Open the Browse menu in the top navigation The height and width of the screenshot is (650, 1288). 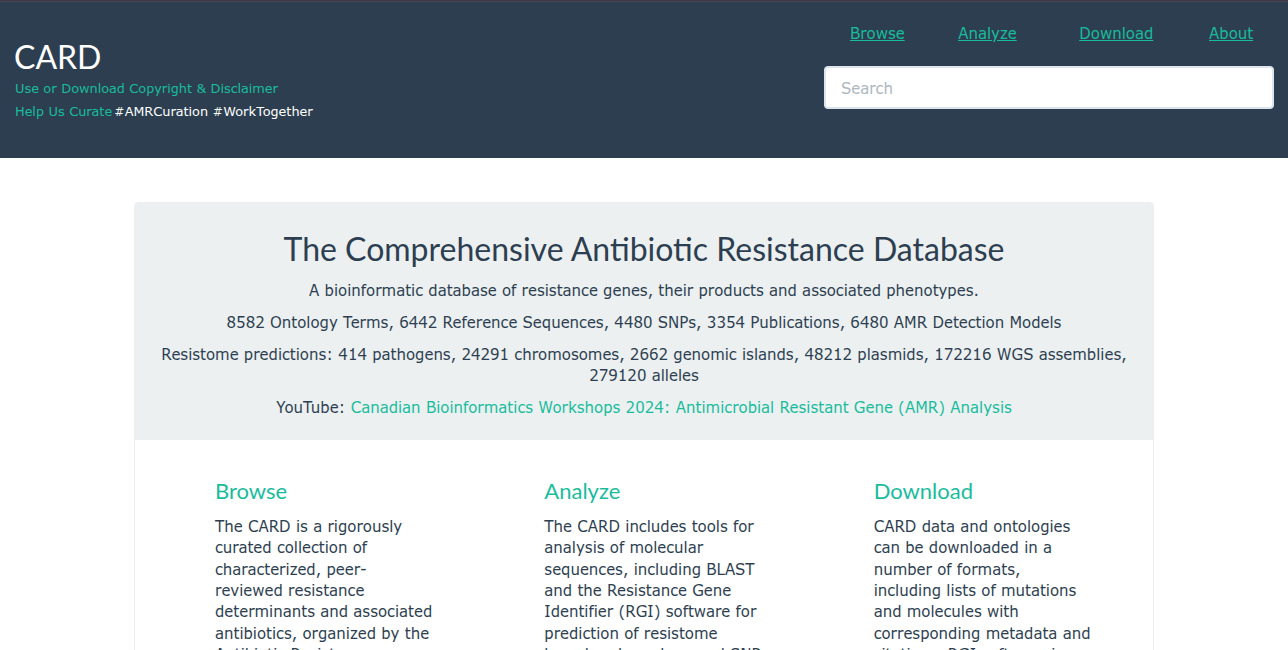pyautogui.click(x=877, y=33)
